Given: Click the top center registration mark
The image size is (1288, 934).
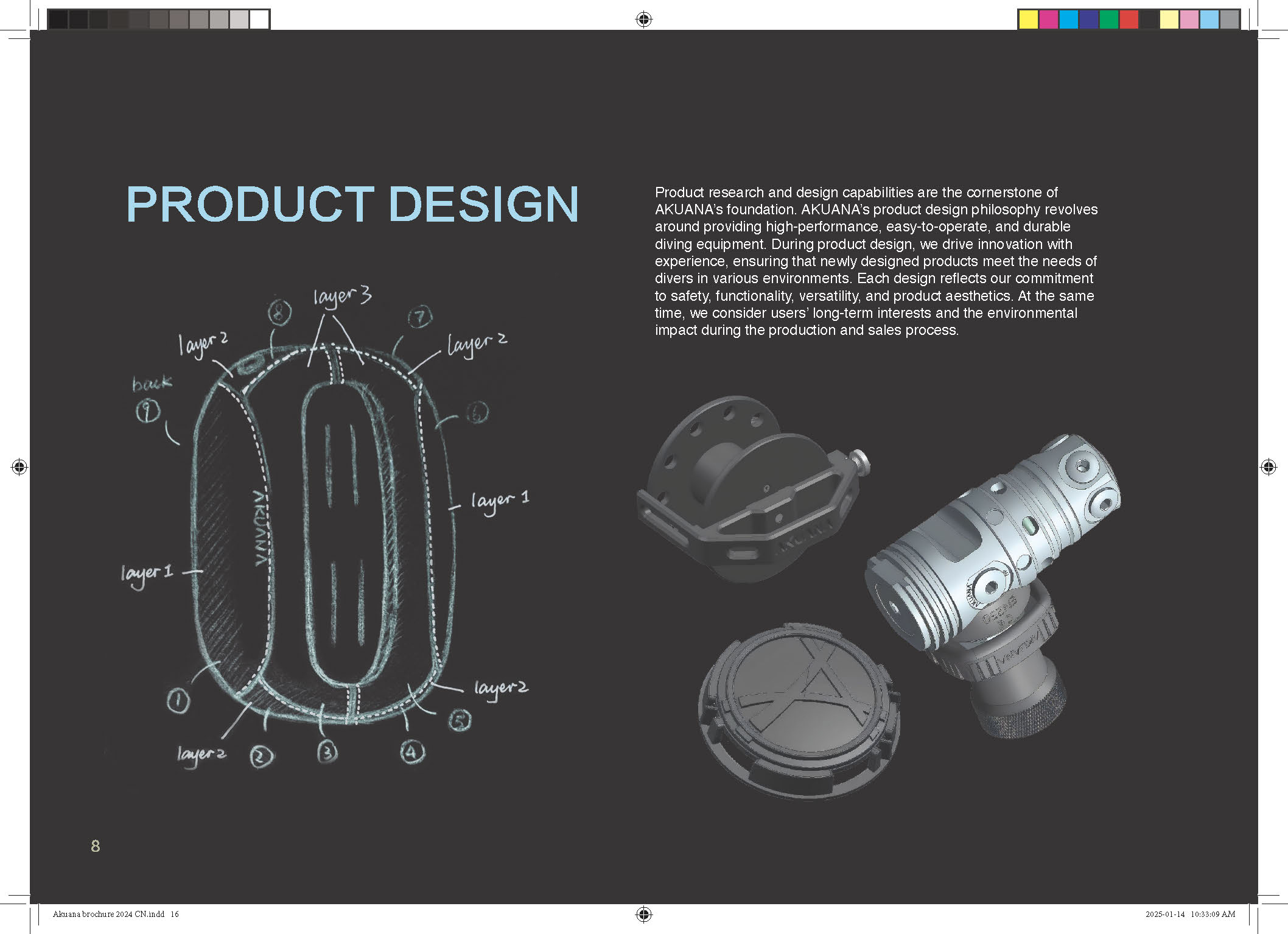Looking at the screenshot, I should tap(643, 19).
